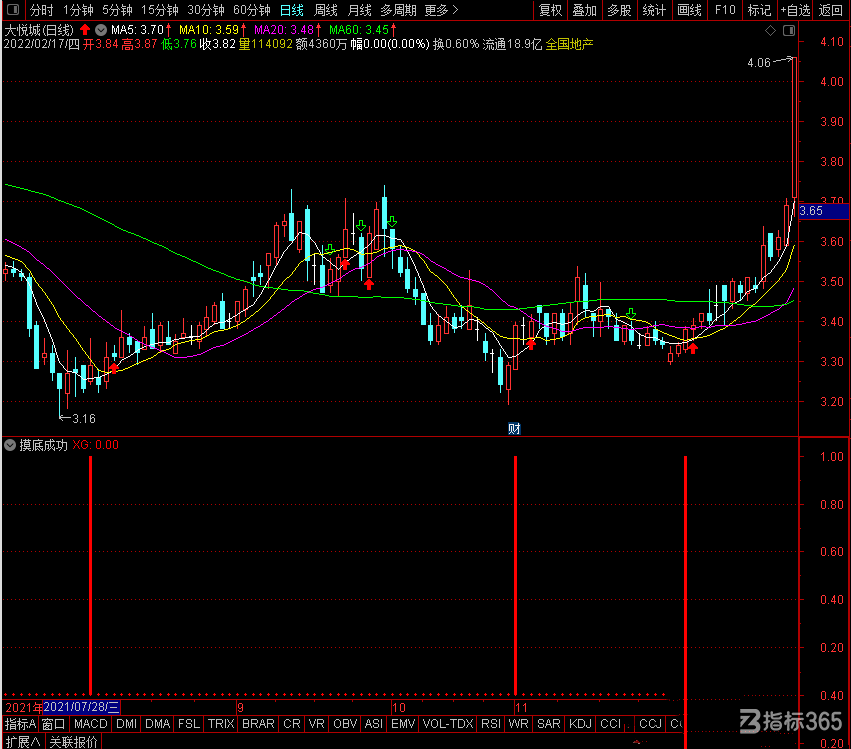Switch to 月线 monthly chart
Image resolution: width=851 pixels, height=749 pixels.
(359, 10)
